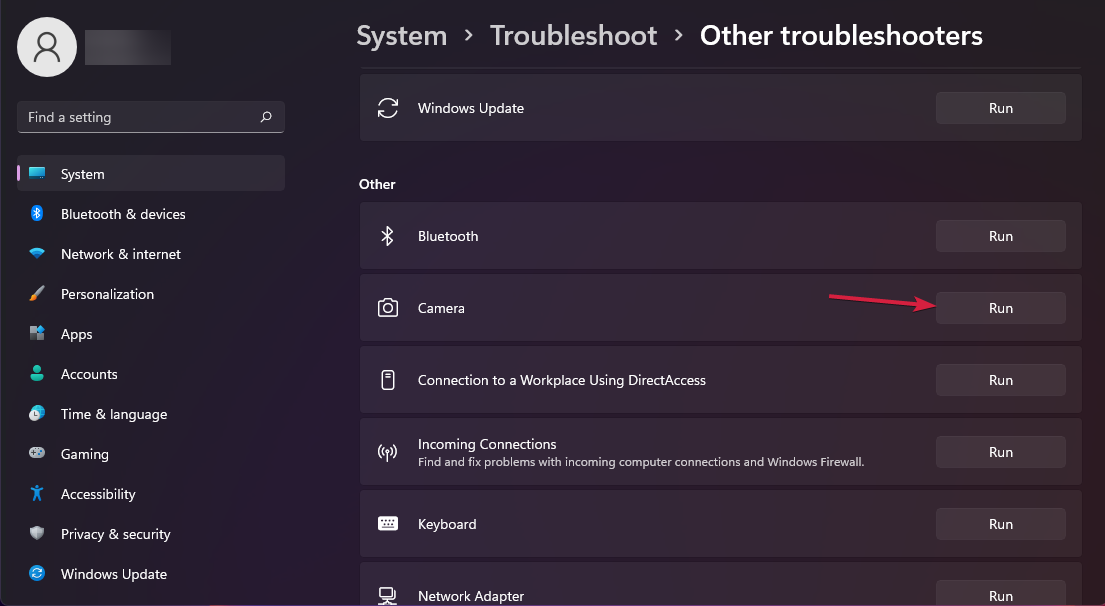1105x606 pixels.
Task: Navigate to System via breadcrumb
Action: pos(401,35)
